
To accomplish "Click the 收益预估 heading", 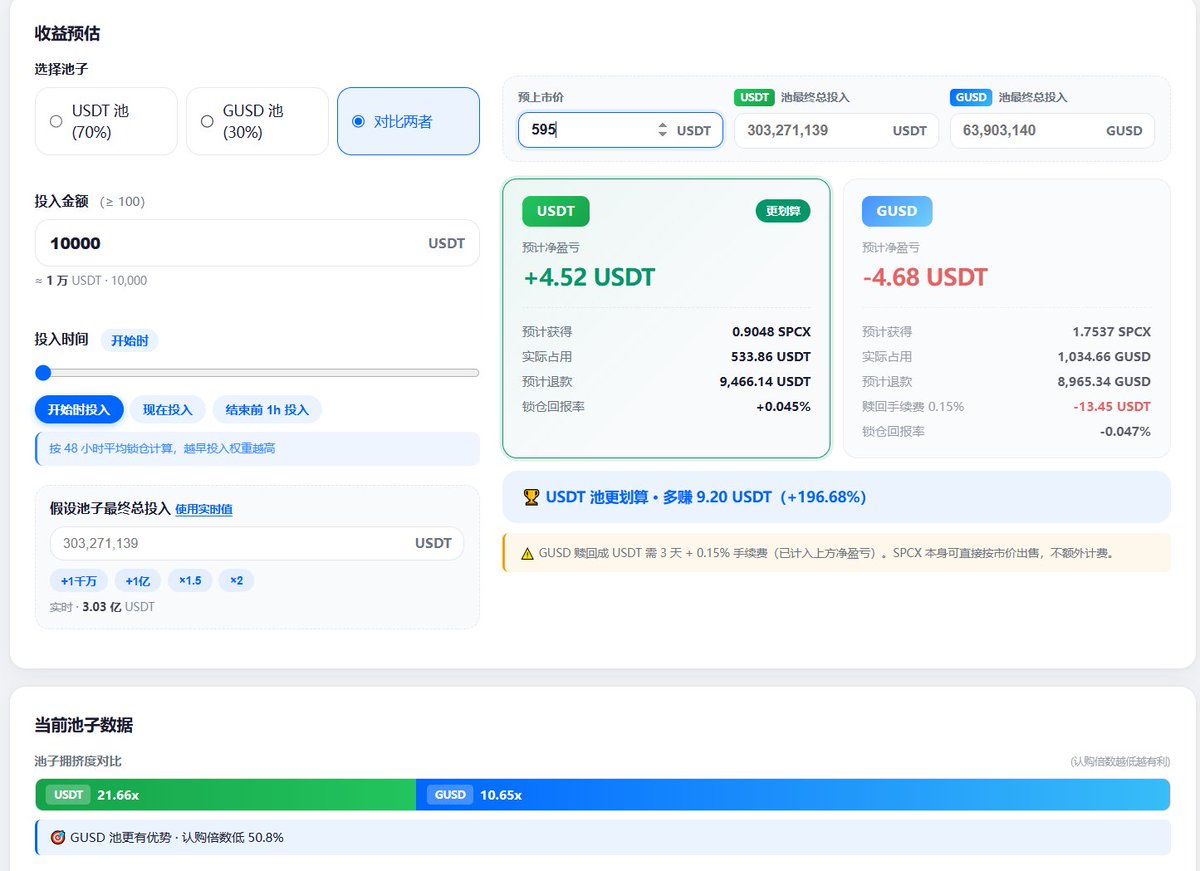I will 67,34.
